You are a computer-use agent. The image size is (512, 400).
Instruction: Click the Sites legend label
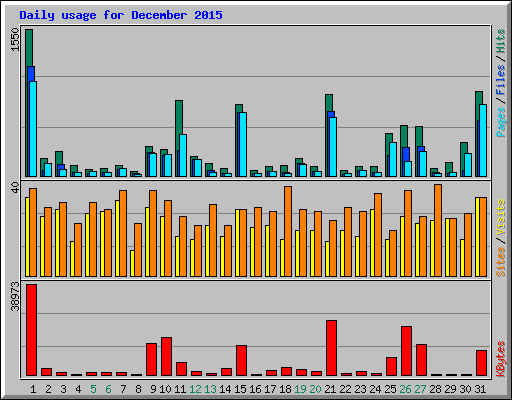click(501, 262)
